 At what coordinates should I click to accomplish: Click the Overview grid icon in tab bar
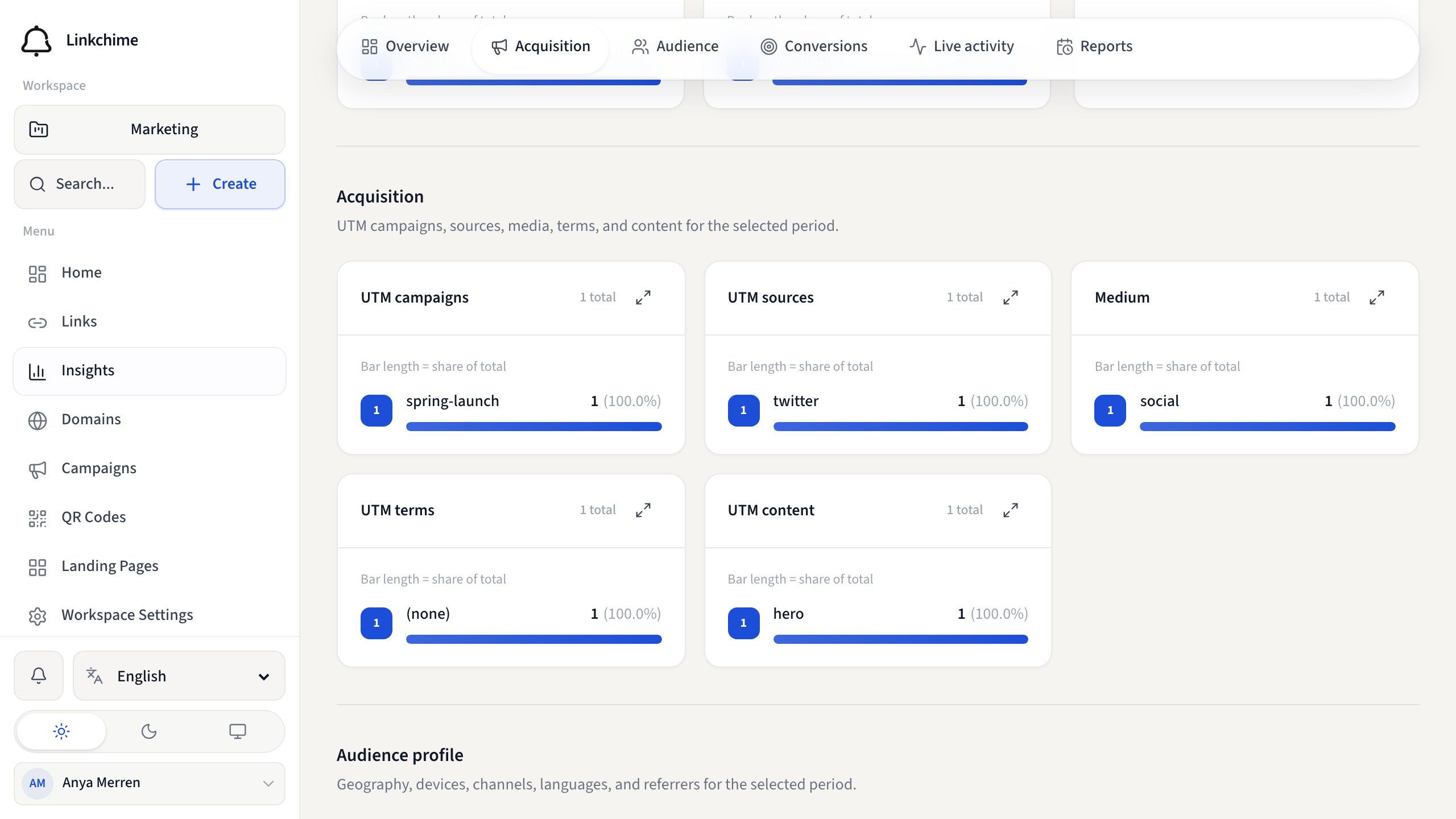point(370,47)
